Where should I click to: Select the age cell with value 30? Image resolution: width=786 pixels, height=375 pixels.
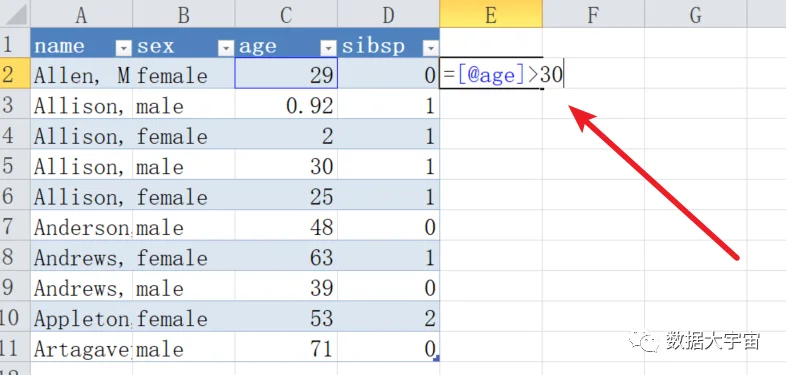click(286, 164)
